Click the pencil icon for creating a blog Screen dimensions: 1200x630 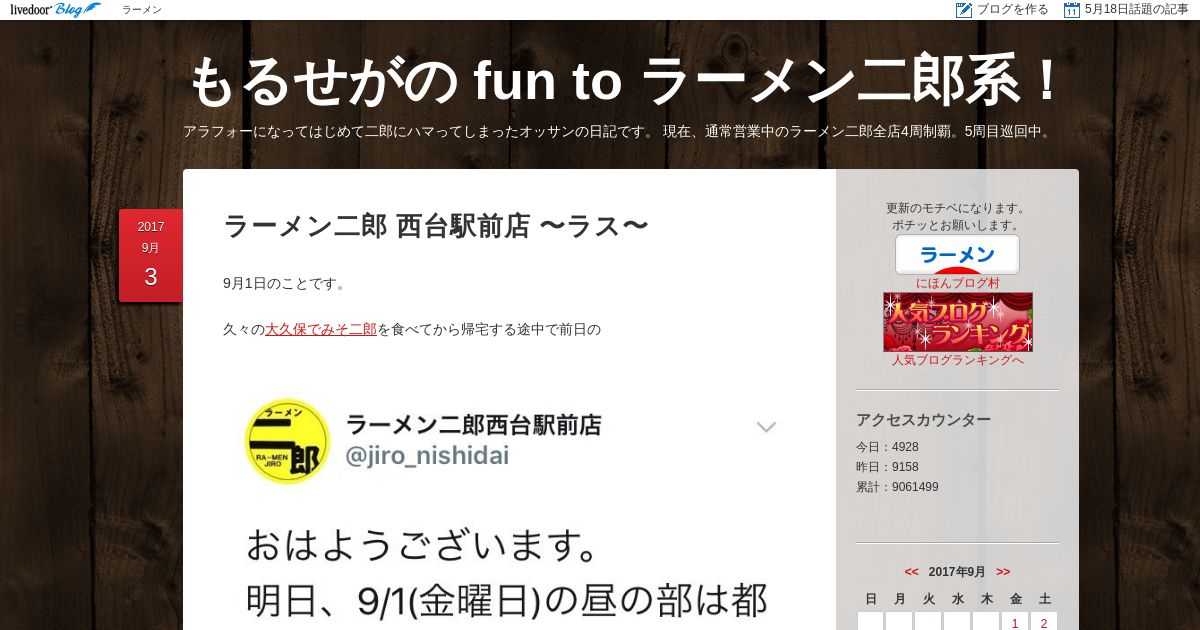[964, 10]
